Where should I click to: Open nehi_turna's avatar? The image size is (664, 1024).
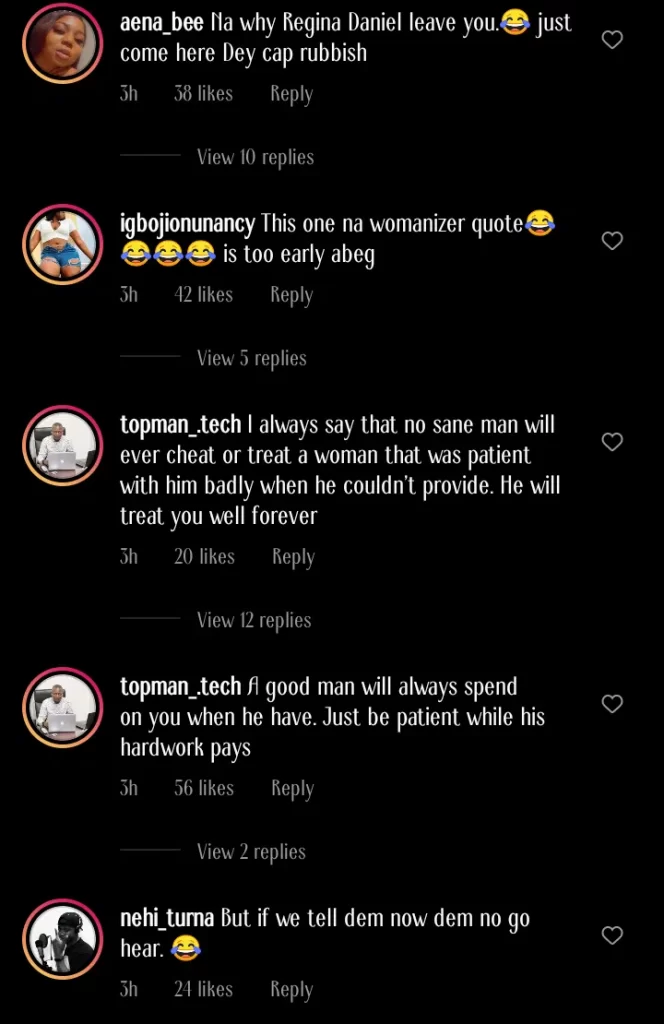coord(62,939)
